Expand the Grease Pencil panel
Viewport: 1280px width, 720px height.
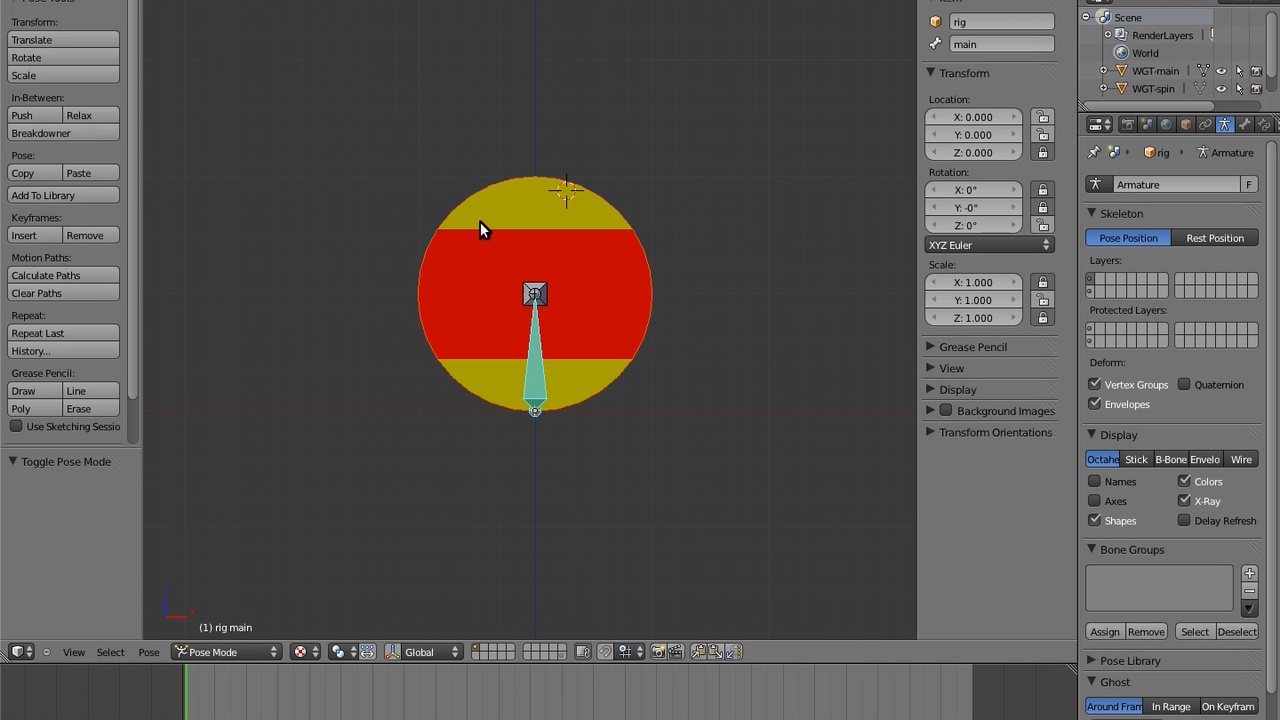931,347
